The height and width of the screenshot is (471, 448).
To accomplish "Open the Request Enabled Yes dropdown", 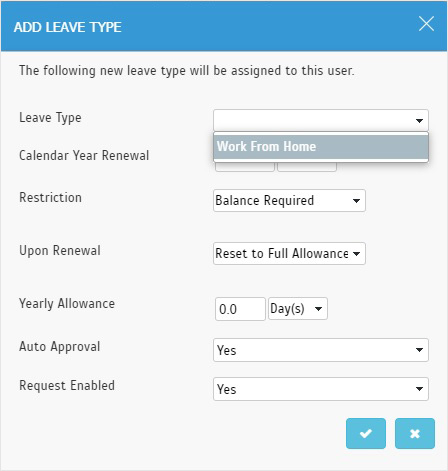I will point(321,389).
